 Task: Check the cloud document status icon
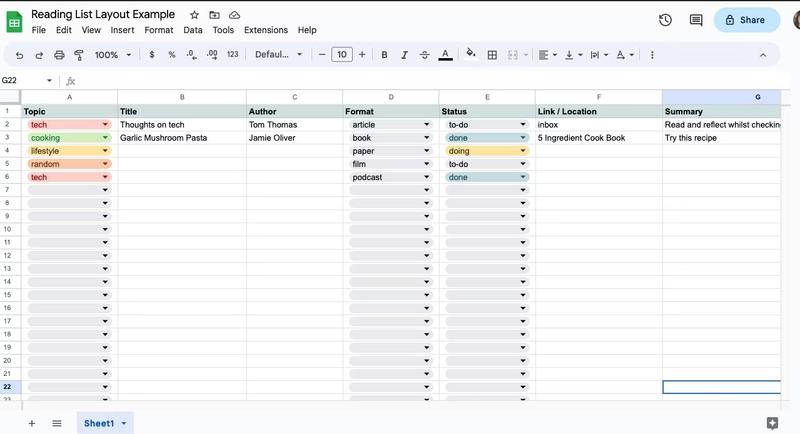tap(234, 15)
